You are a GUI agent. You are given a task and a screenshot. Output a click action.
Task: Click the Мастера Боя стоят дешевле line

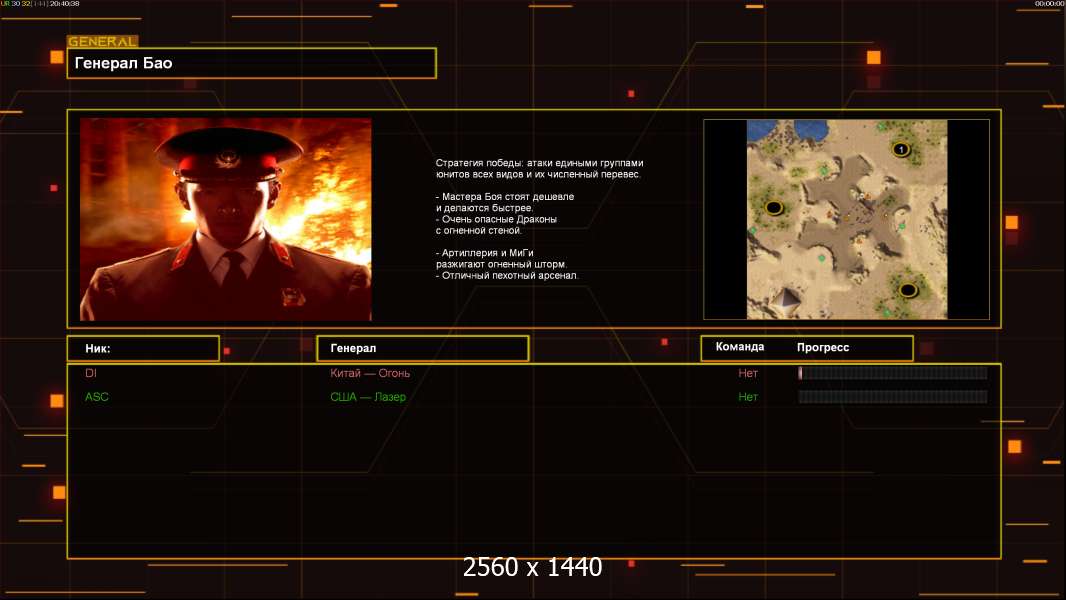[x=505, y=196]
